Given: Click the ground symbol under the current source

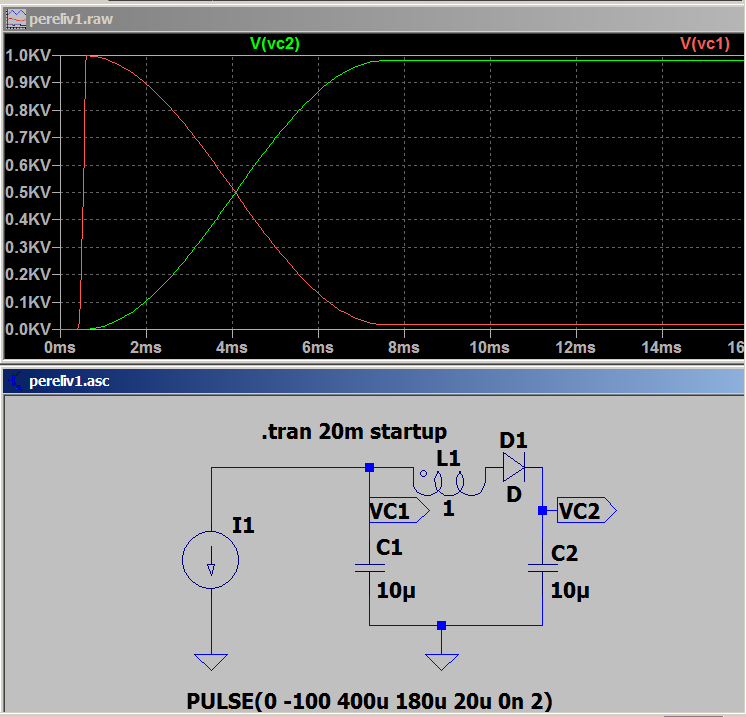Looking at the screenshot, I should [x=211, y=661].
